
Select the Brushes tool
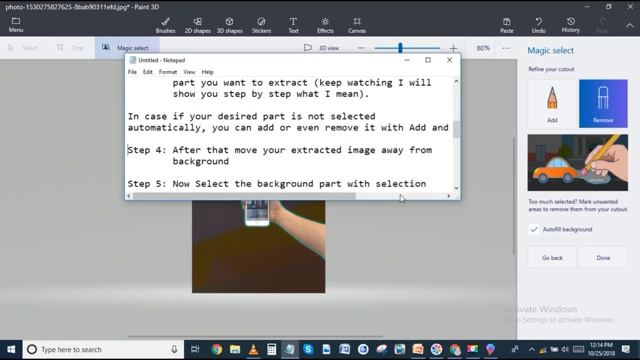(x=165, y=25)
